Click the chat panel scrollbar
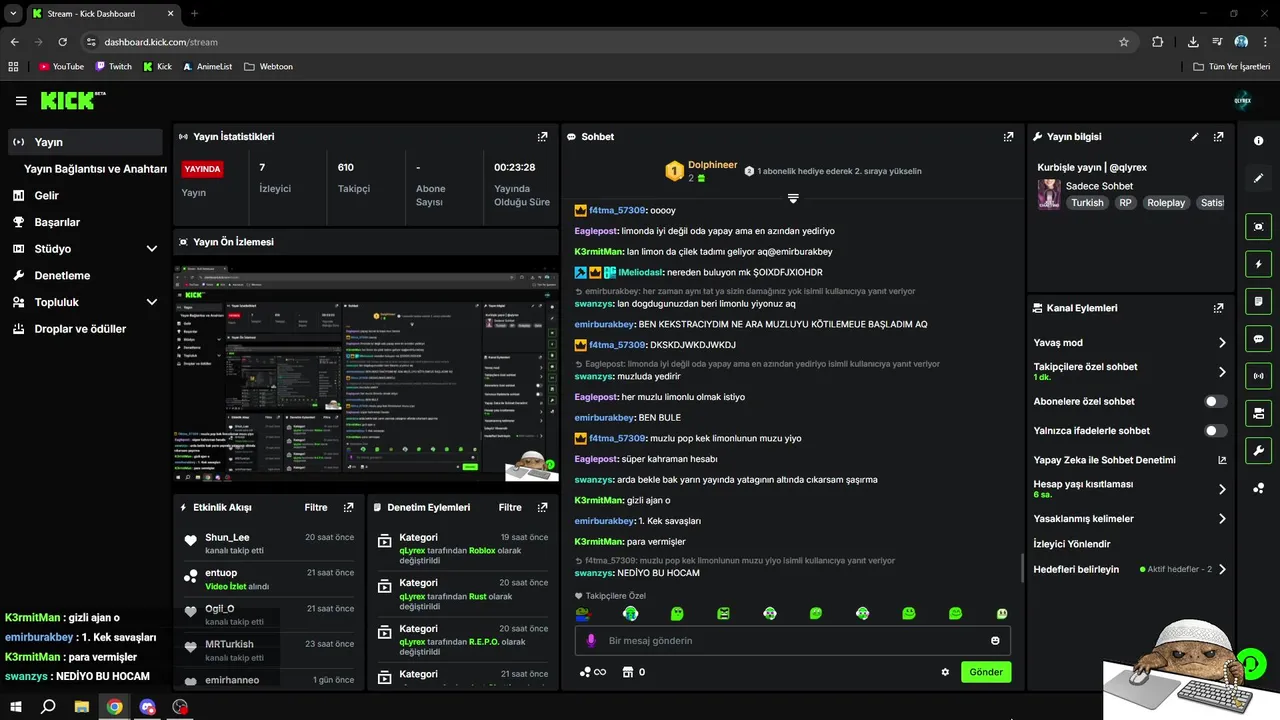Image resolution: width=1280 pixels, height=720 pixels. tap(1021, 568)
